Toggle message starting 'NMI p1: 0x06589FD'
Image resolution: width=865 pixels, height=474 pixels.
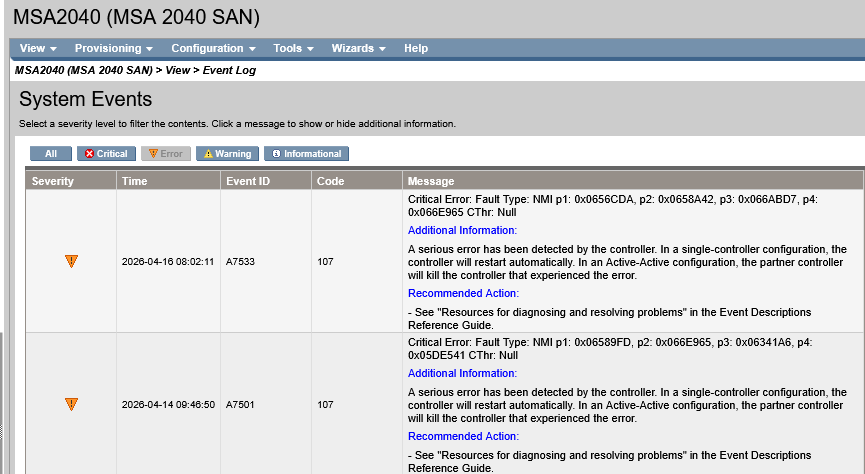click(x=610, y=349)
